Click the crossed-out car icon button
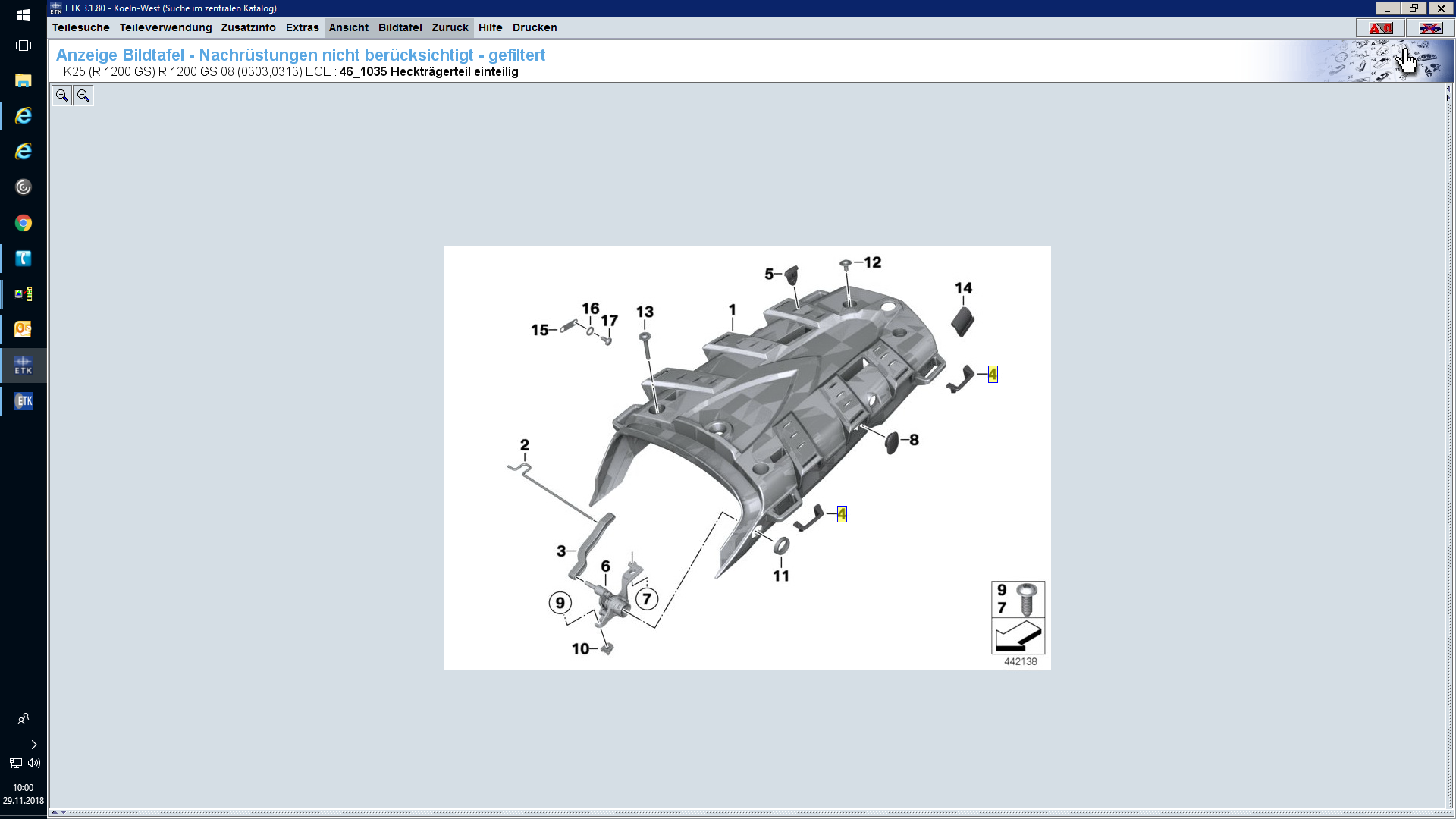This screenshot has height=819, width=1456. click(x=1430, y=28)
